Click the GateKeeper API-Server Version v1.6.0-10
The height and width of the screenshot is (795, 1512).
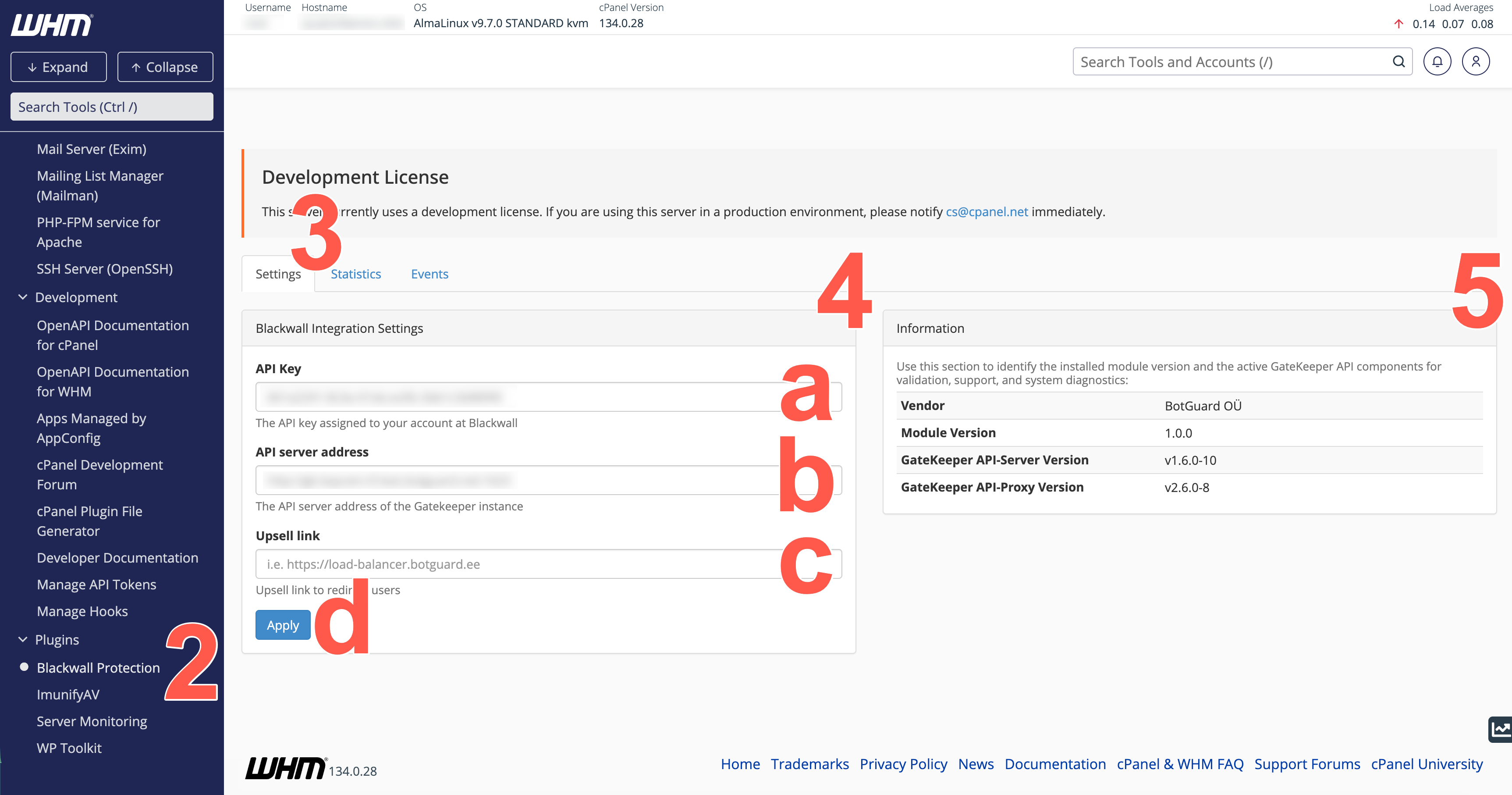(1190, 460)
